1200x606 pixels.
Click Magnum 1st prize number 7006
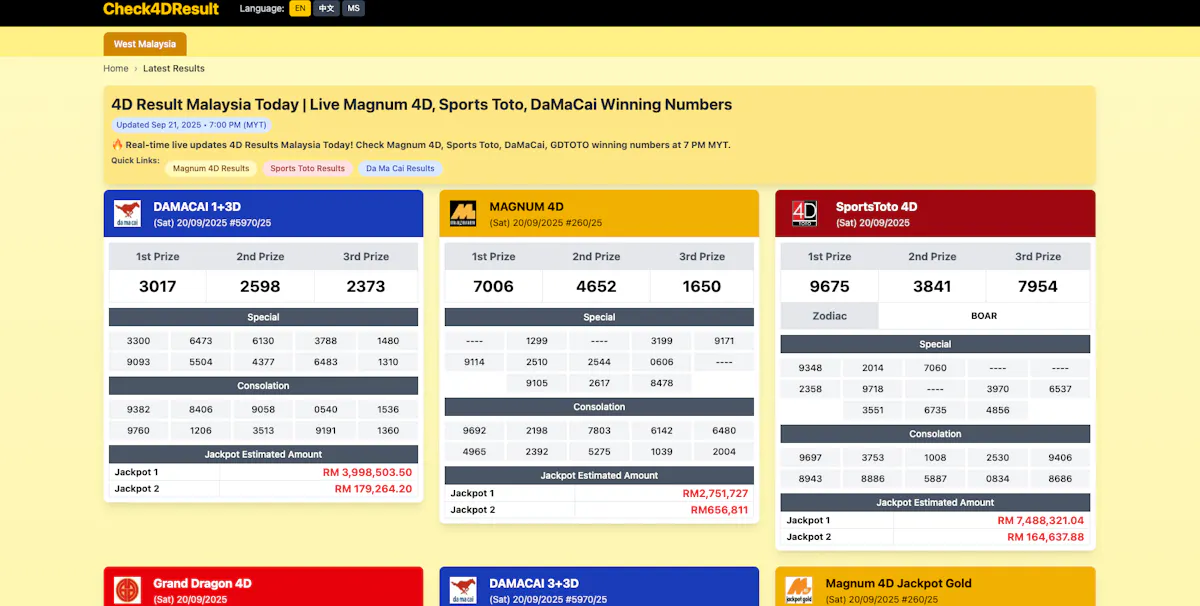point(494,286)
